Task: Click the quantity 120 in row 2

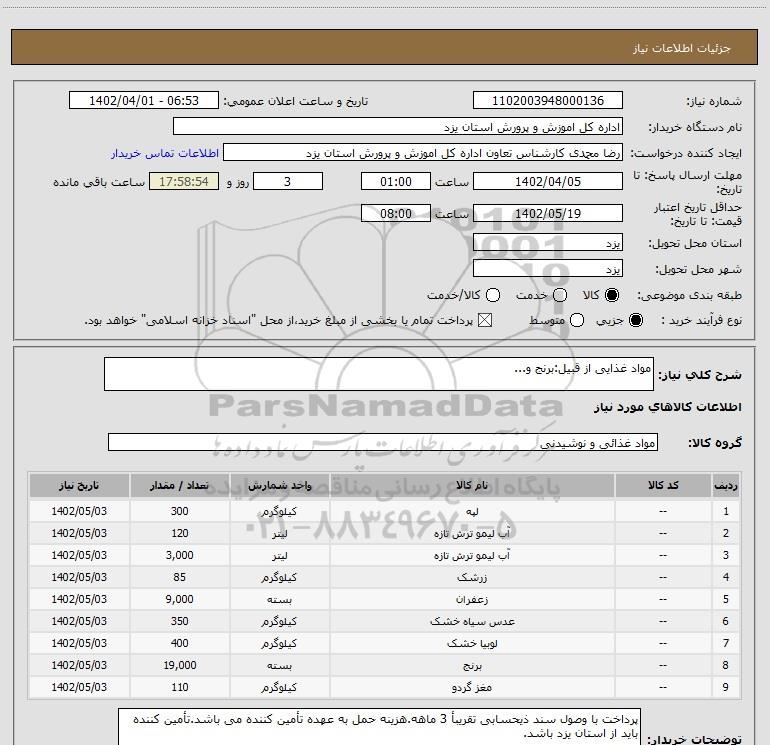Action: pos(179,533)
